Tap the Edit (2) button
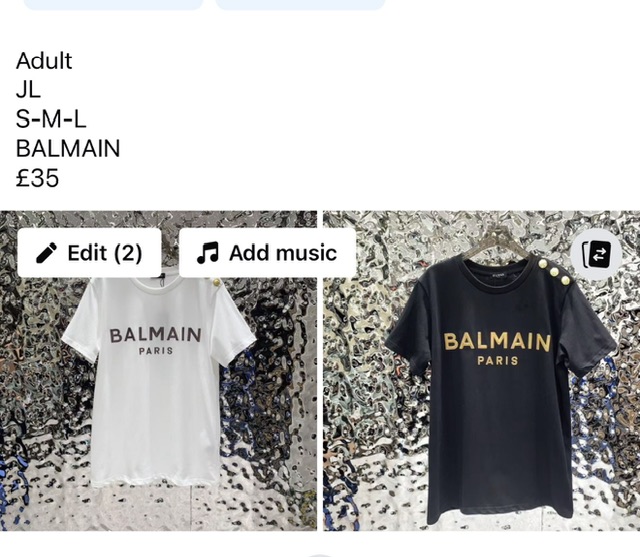The width and height of the screenshot is (640, 557). 89,253
